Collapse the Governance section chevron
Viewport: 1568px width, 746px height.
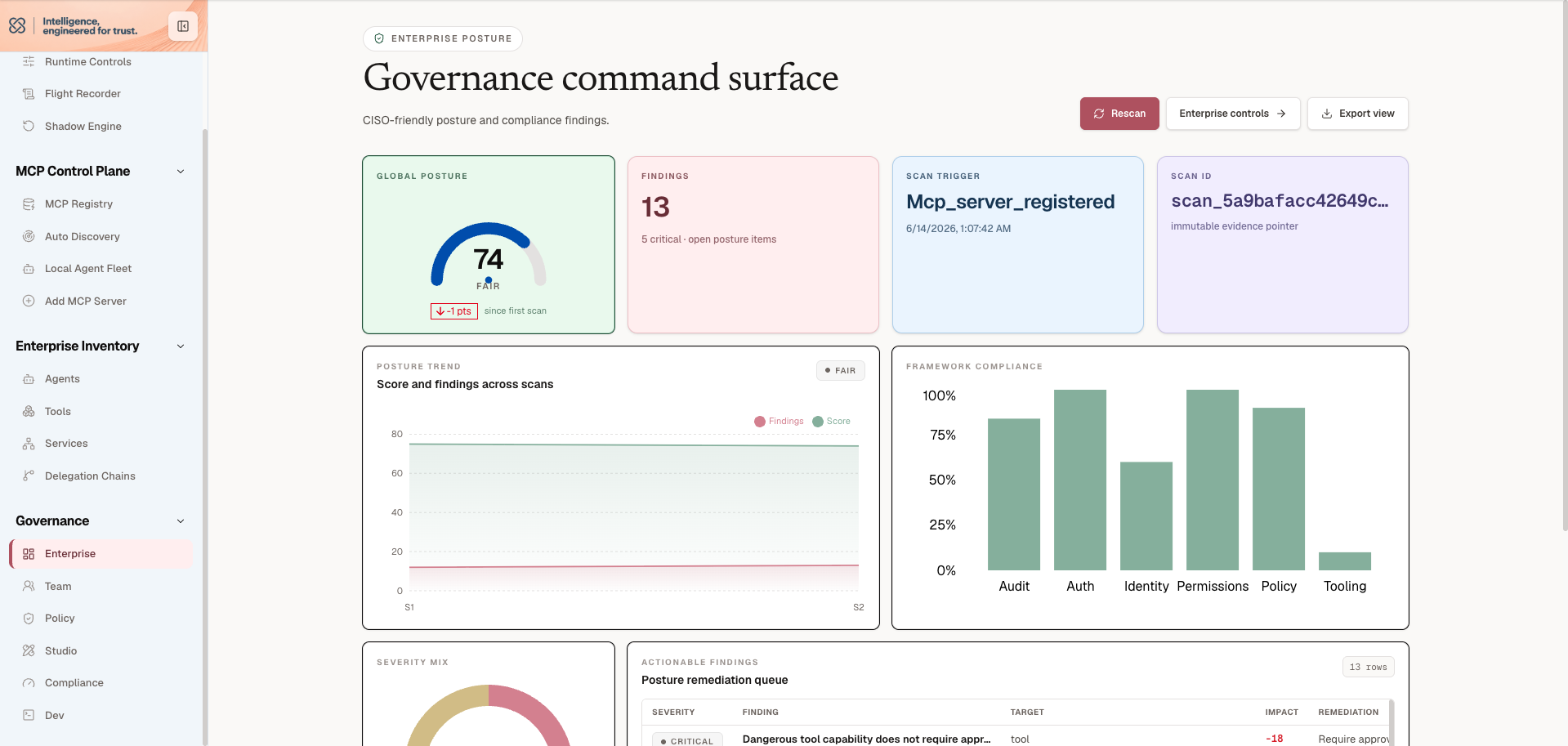tap(181, 521)
